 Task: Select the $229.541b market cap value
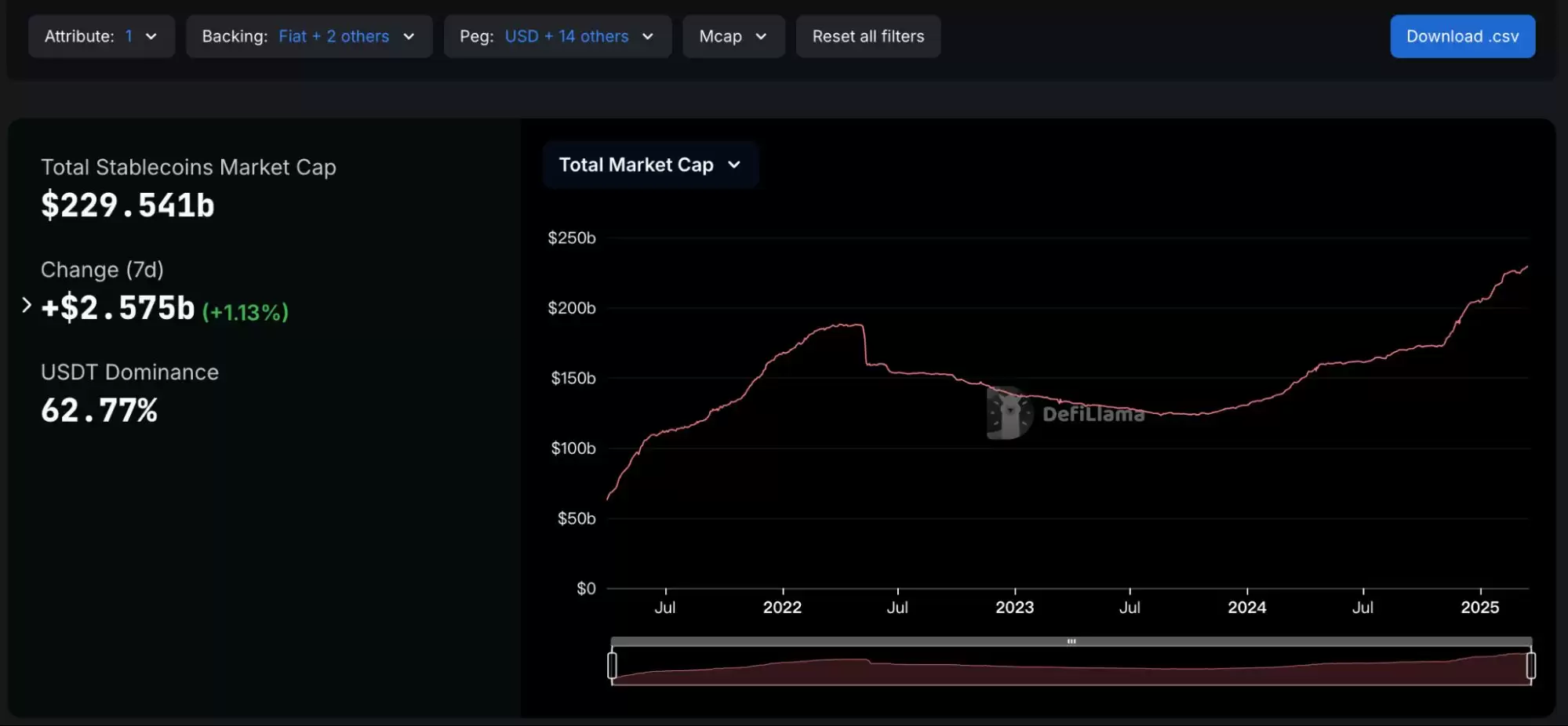[x=128, y=205]
